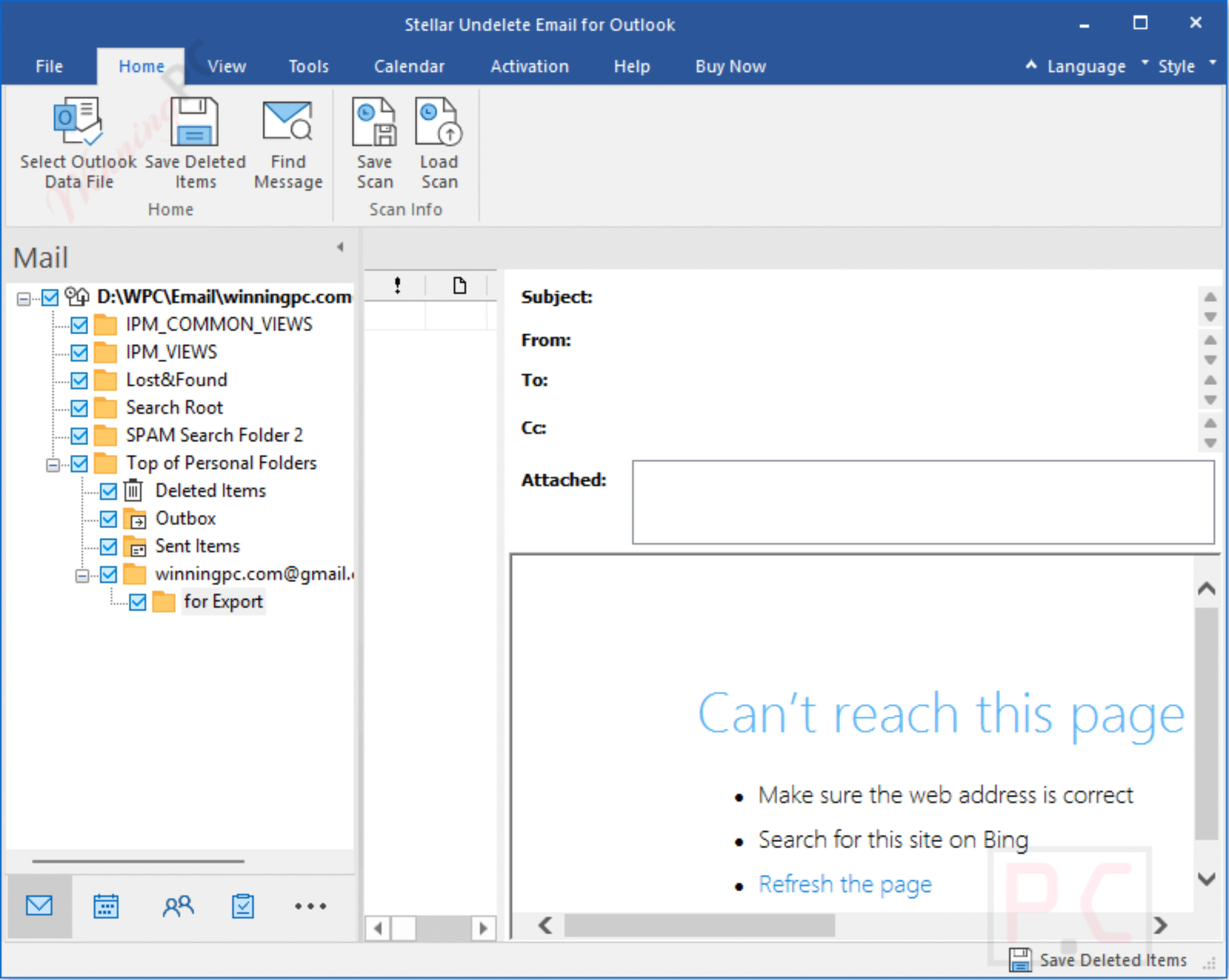Toggle the Lost&Found checkbox
The image size is (1229, 980).
pos(79,380)
